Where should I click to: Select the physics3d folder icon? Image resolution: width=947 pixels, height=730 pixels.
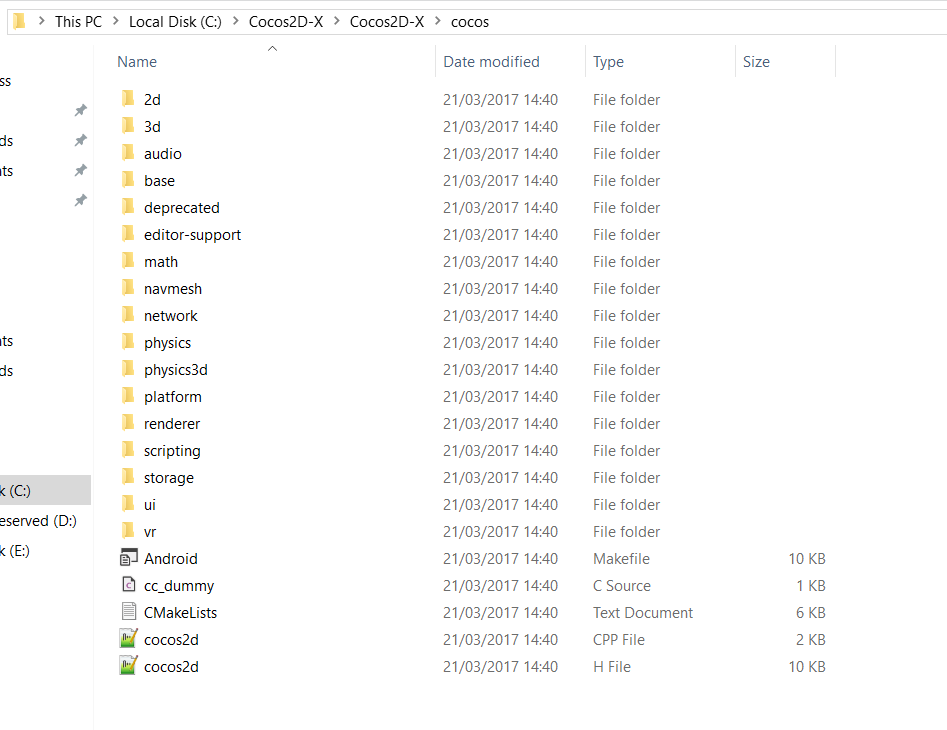coord(127,369)
